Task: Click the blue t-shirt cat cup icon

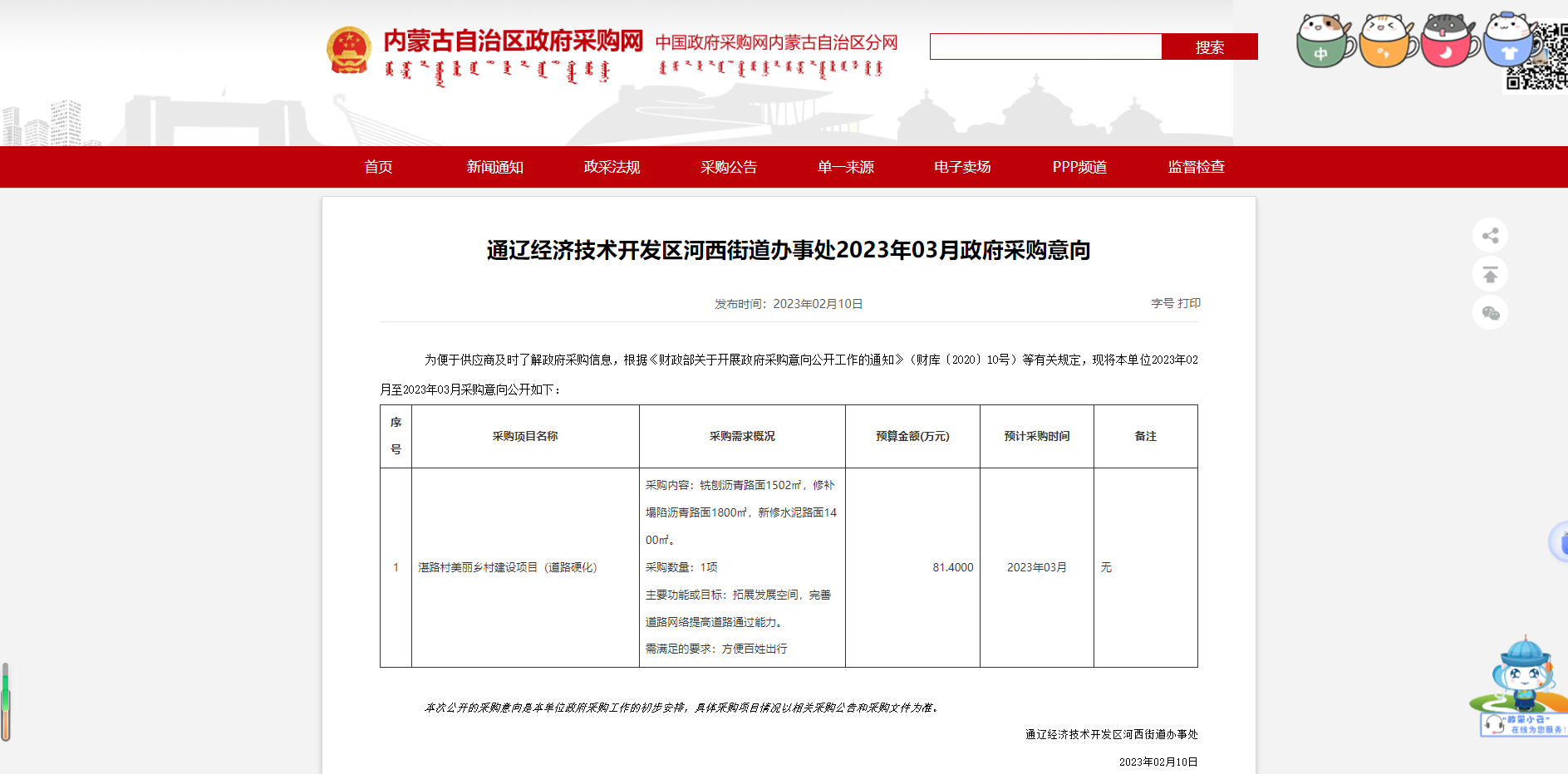Action: (x=1509, y=42)
